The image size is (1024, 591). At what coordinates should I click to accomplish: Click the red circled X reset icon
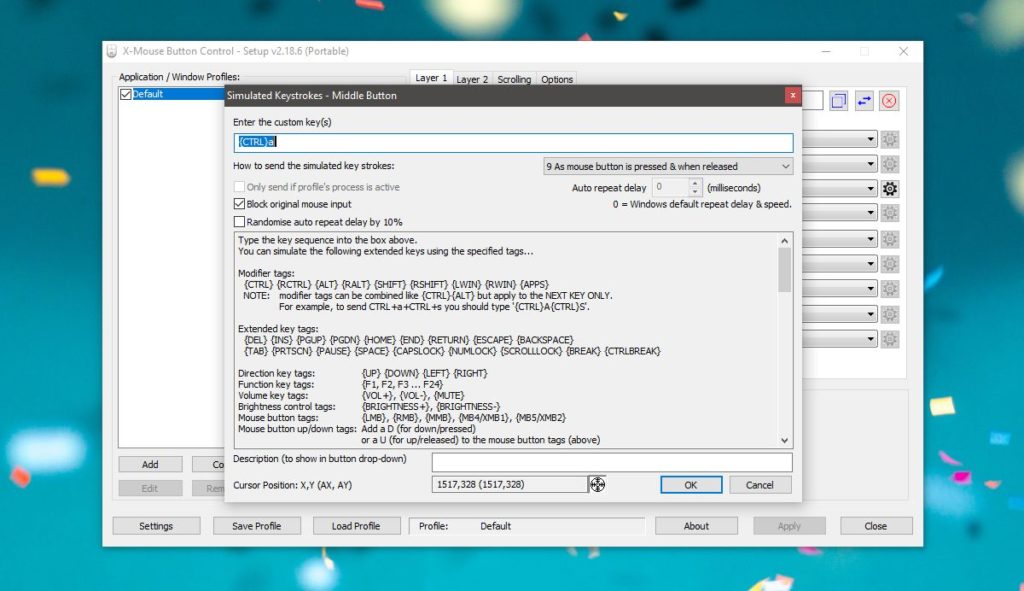point(889,101)
